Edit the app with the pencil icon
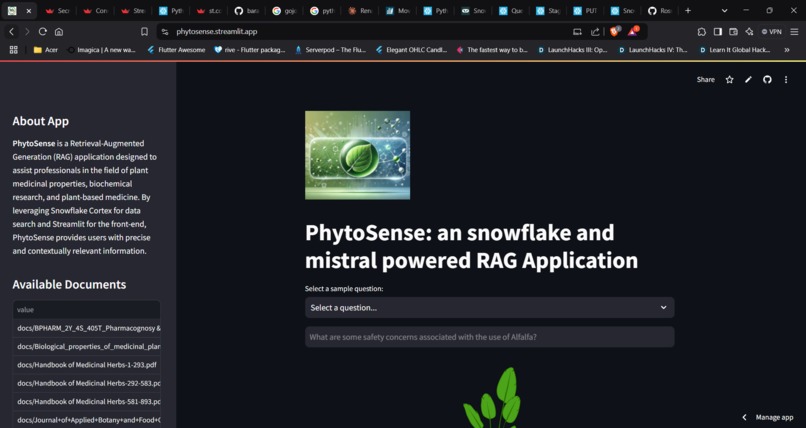Image resolution: width=806 pixels, height=428 pixels. click(748, 80)
